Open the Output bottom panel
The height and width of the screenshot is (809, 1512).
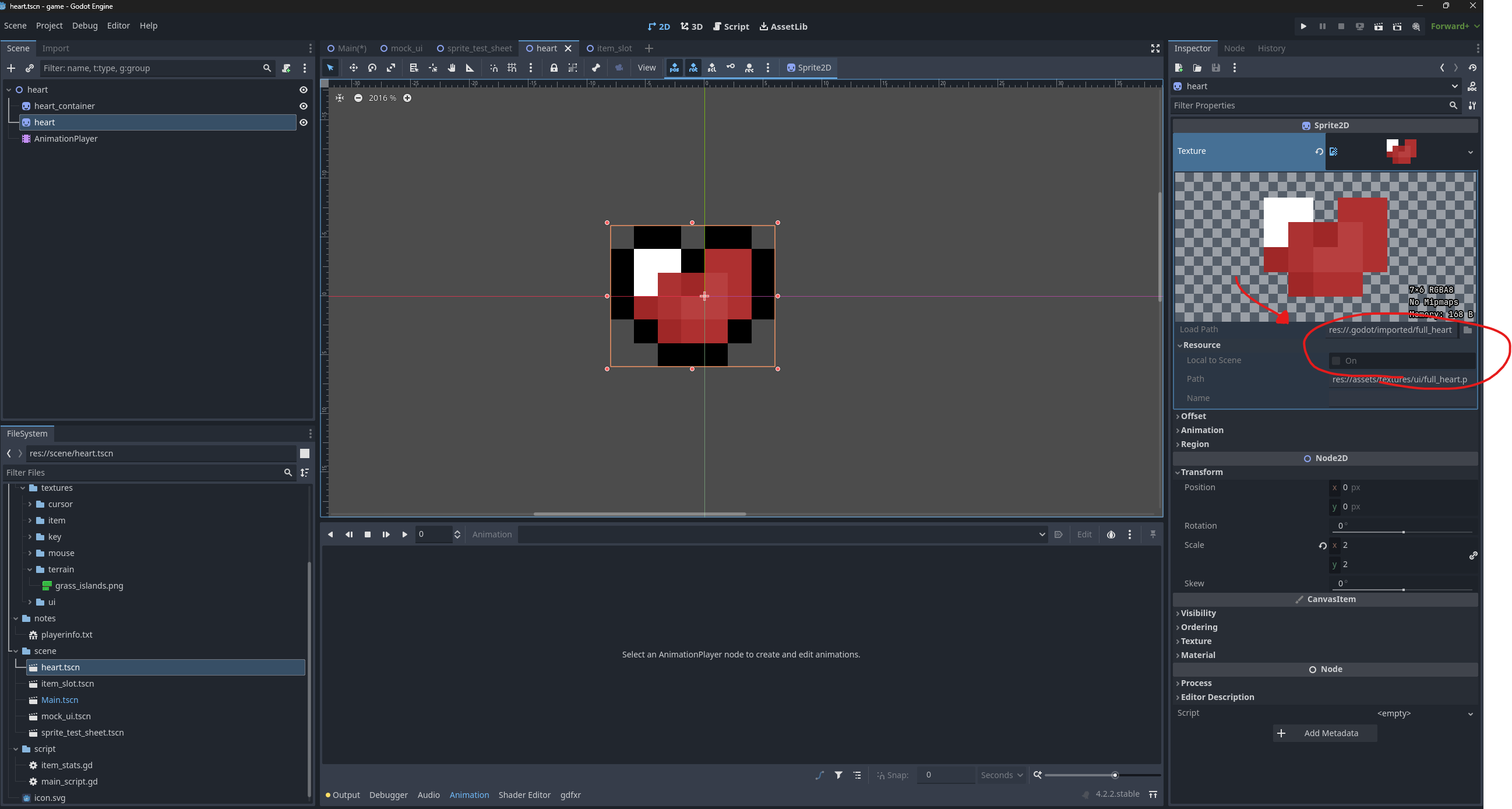[x=343, y=795]
